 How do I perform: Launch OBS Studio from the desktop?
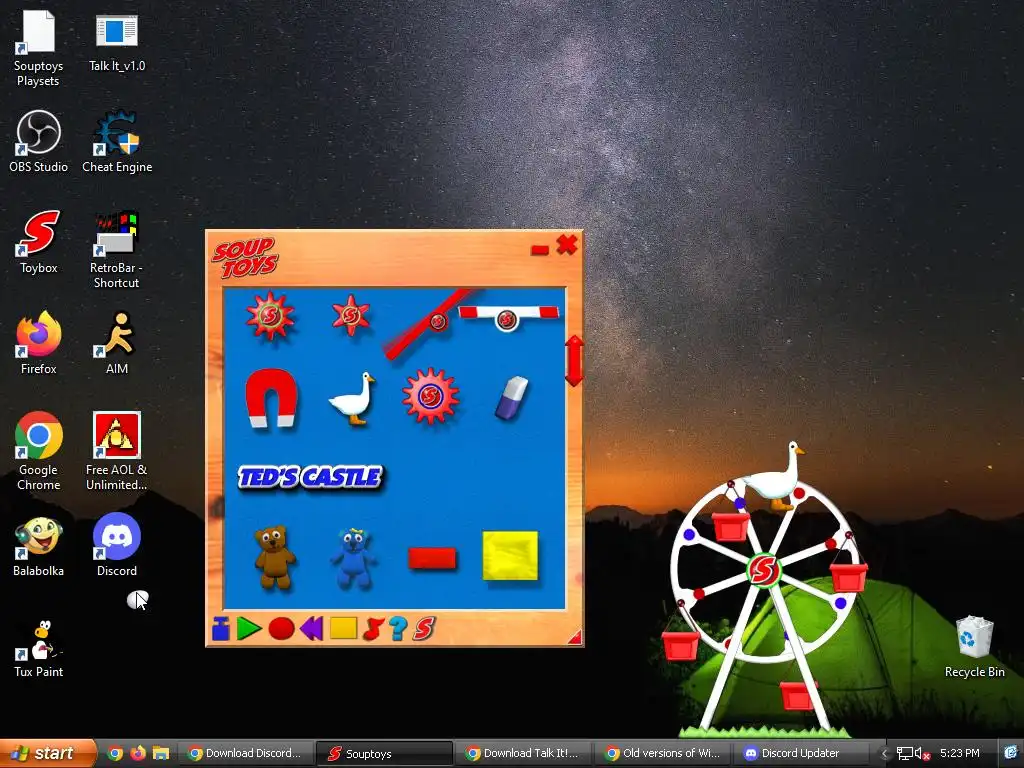pyautogui.click(x=39, y=140)
